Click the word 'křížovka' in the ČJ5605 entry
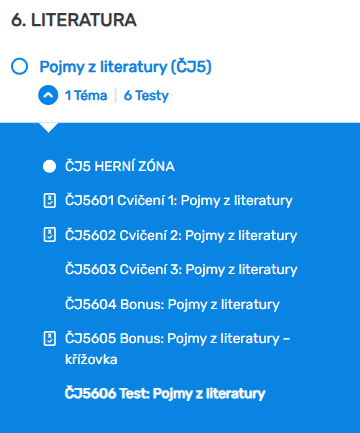This screenshot has height=433, width=360. [x=91, y=360]
